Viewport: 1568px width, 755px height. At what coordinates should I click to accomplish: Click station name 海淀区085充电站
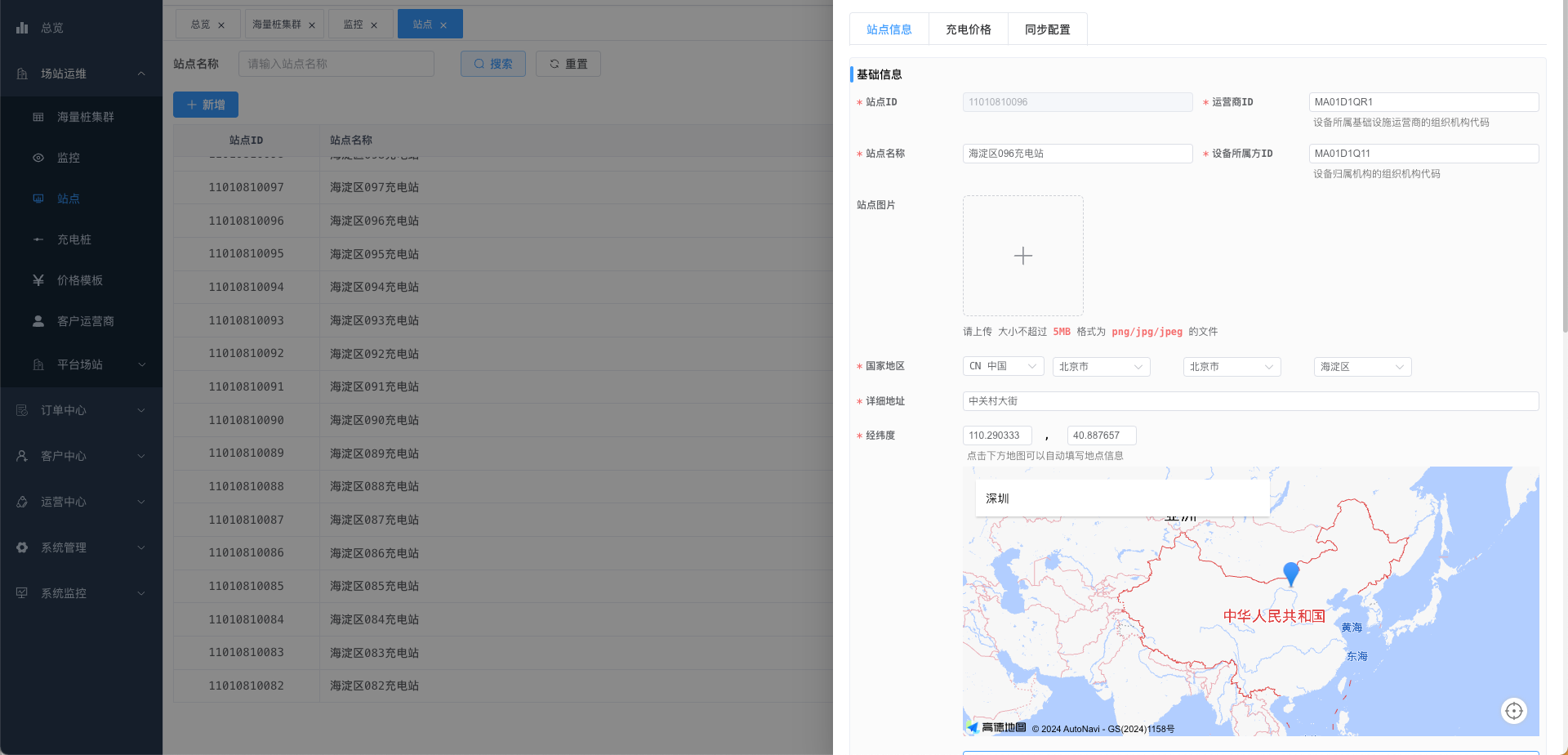point(374,586)
